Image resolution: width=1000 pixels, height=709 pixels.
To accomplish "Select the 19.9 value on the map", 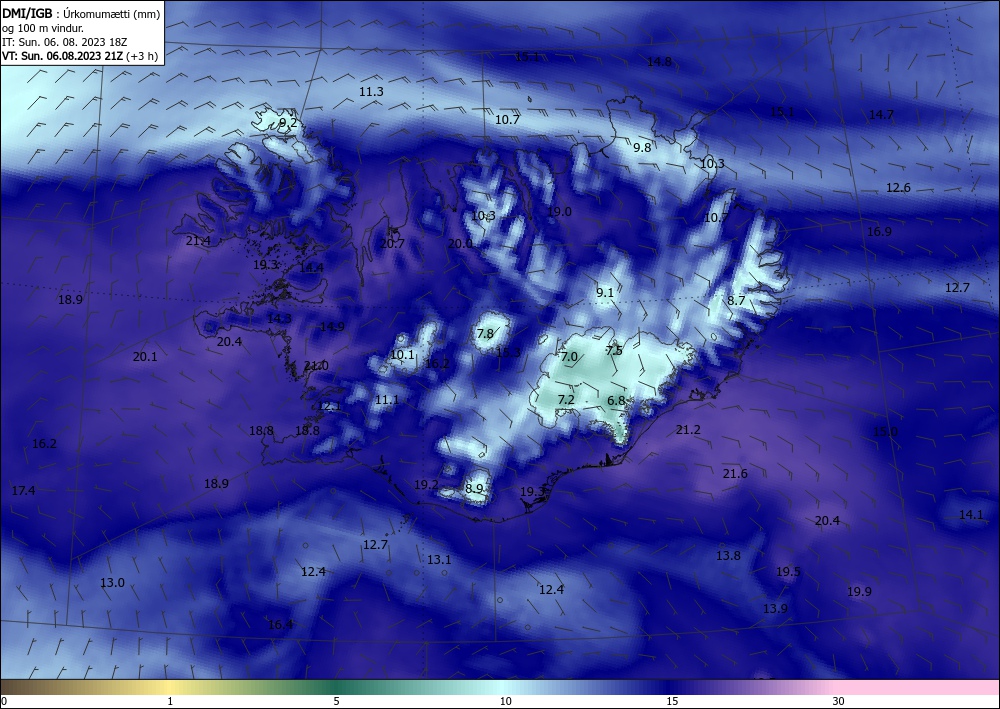I will 860,592.
